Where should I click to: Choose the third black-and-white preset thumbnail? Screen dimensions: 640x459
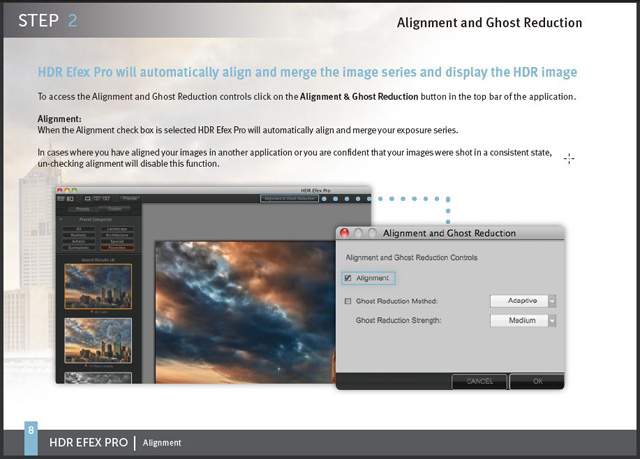(98, 378)
